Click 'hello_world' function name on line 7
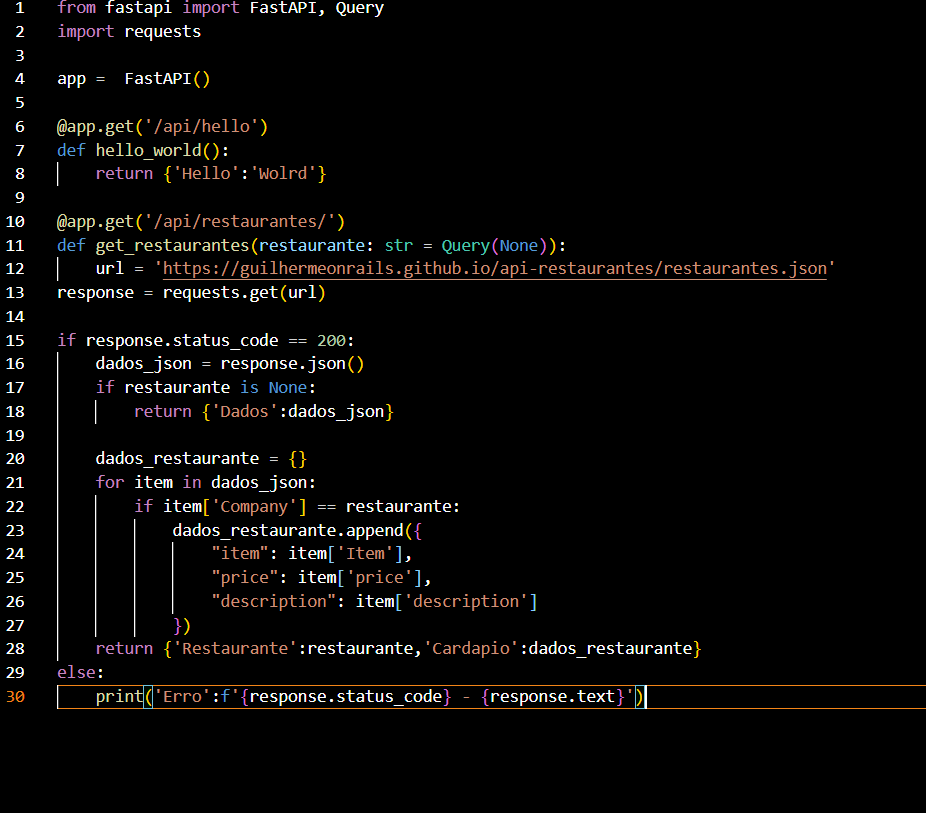Viewport: 926px width, 813px height. coord(148,151)
